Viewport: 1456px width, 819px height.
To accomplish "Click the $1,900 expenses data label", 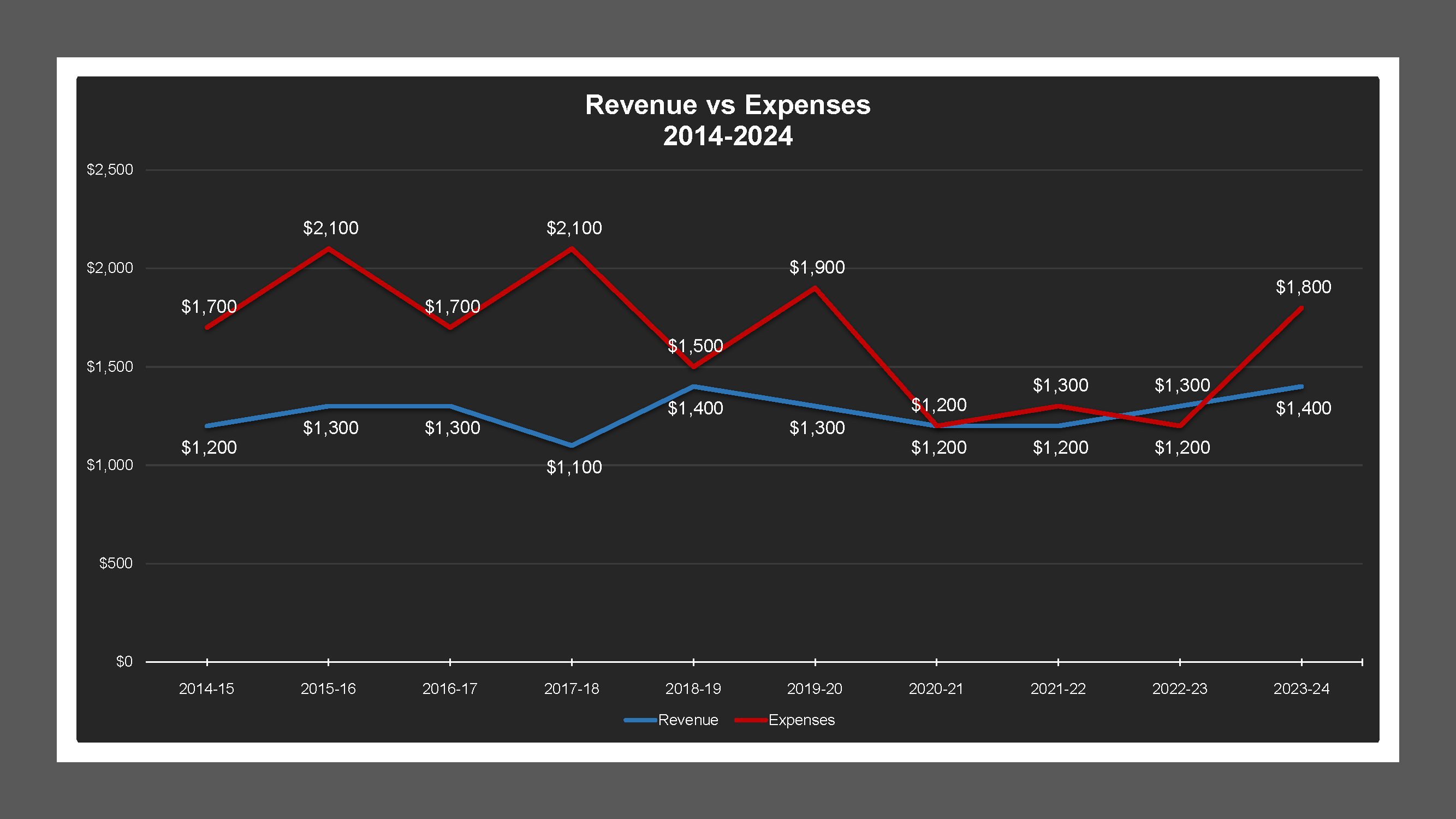I will (x=817, y=268).
